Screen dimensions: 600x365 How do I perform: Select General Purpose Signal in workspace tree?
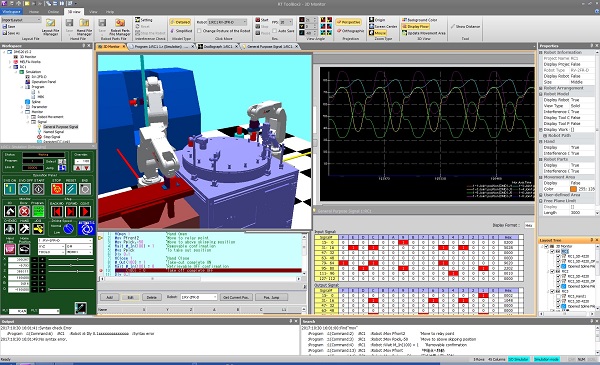(x=60, y=127)
